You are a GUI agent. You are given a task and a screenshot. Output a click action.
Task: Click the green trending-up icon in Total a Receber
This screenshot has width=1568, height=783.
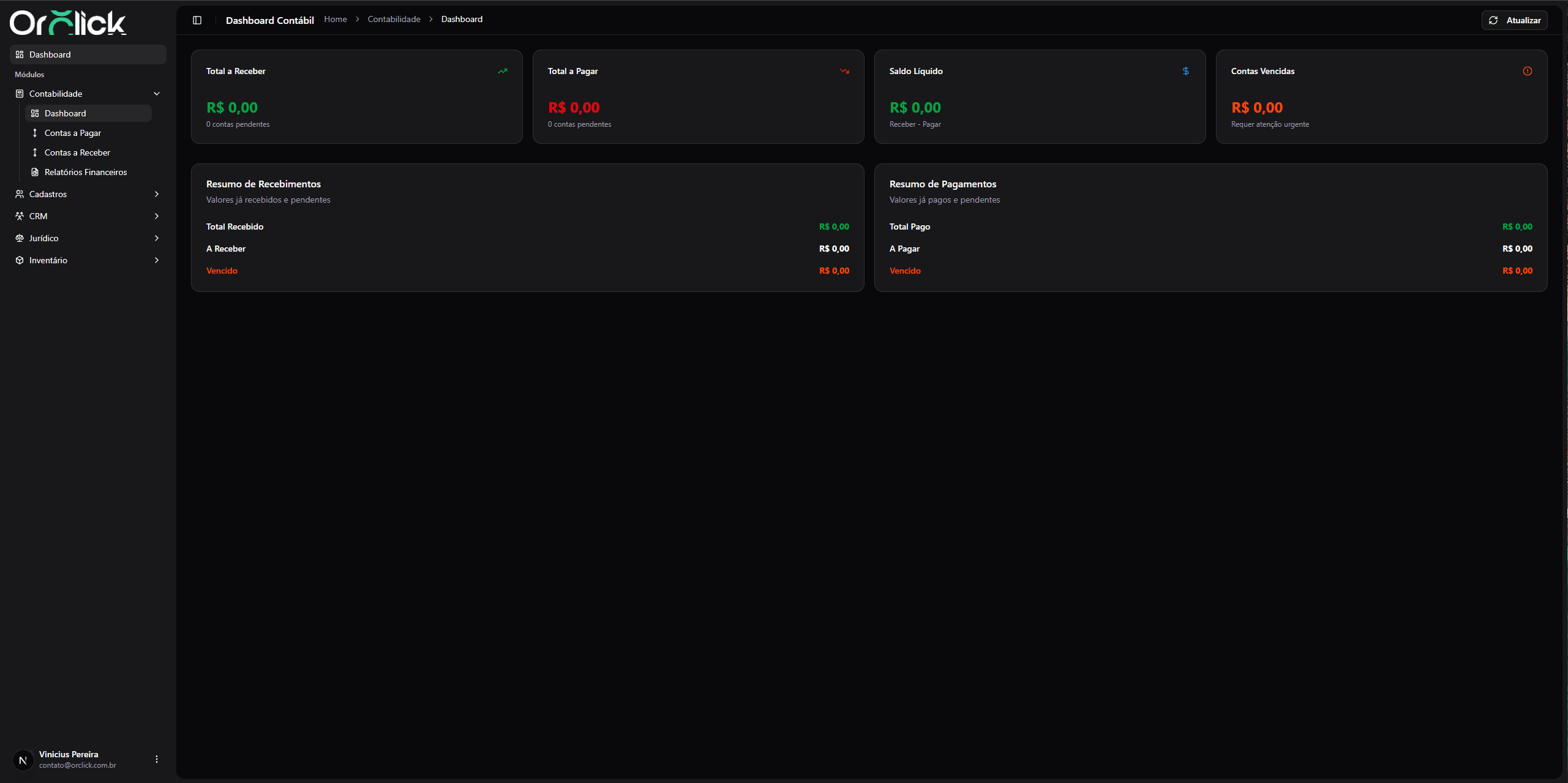point(503,71)
